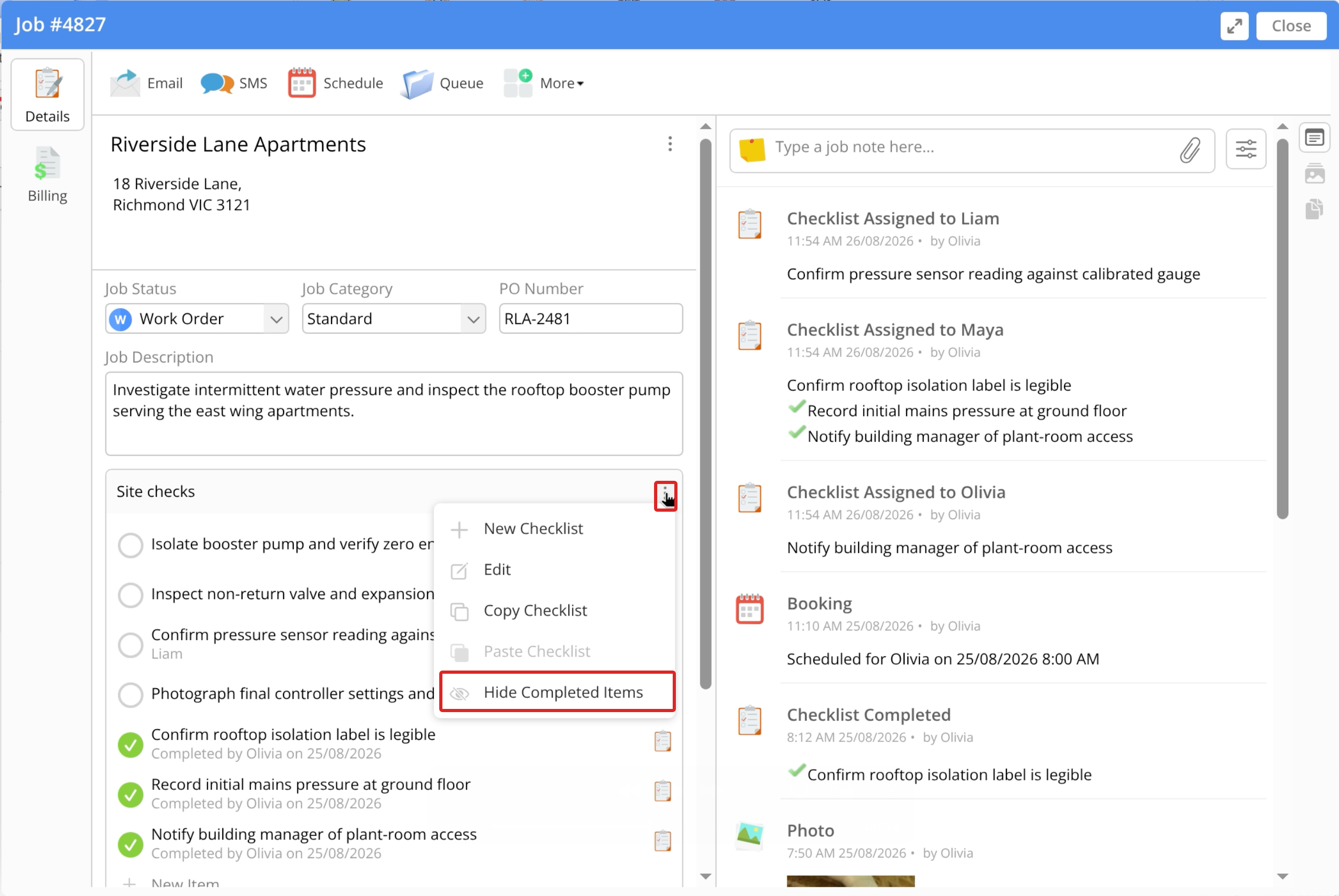Image resolution: width=1339 pixels, height=896 pixels.
Task: Untick Record initial mains pressure item
Action: point(130,794)
